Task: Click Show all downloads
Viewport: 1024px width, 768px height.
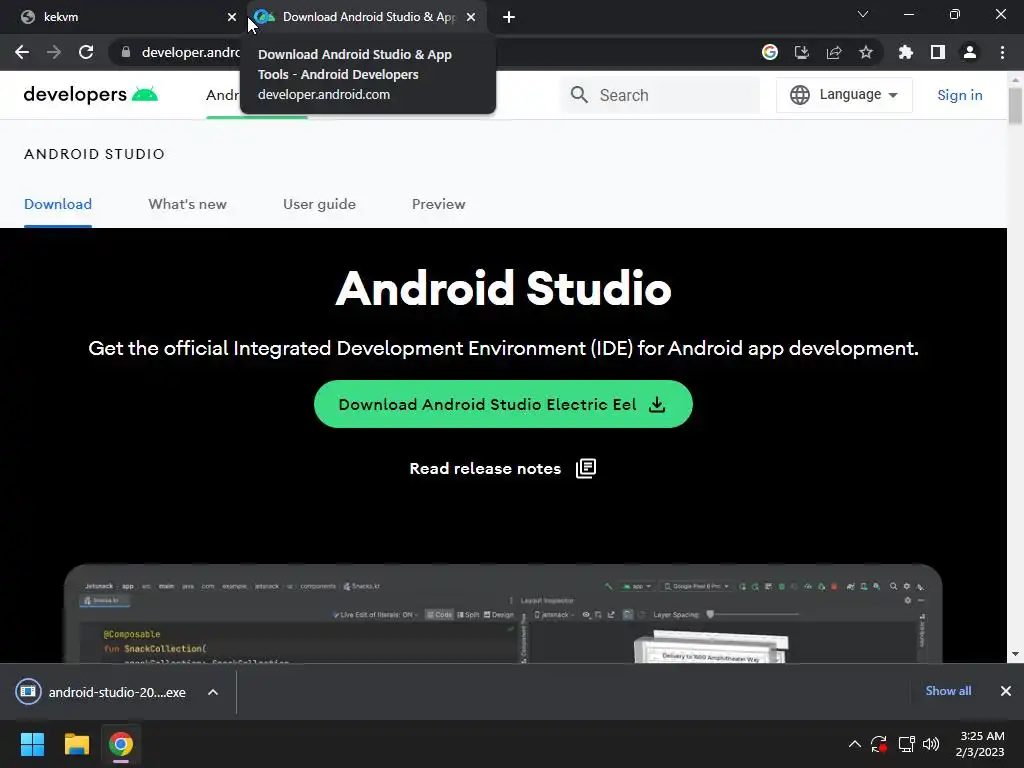Action: (948, 690)
